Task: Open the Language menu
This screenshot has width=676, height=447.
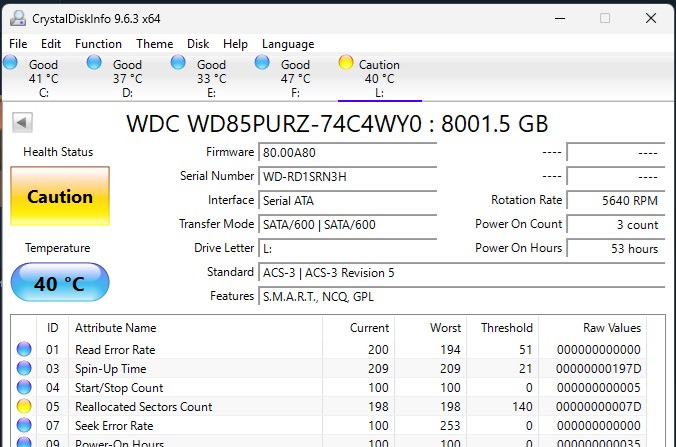Action: pyautogui.click(x=288, y=44)
